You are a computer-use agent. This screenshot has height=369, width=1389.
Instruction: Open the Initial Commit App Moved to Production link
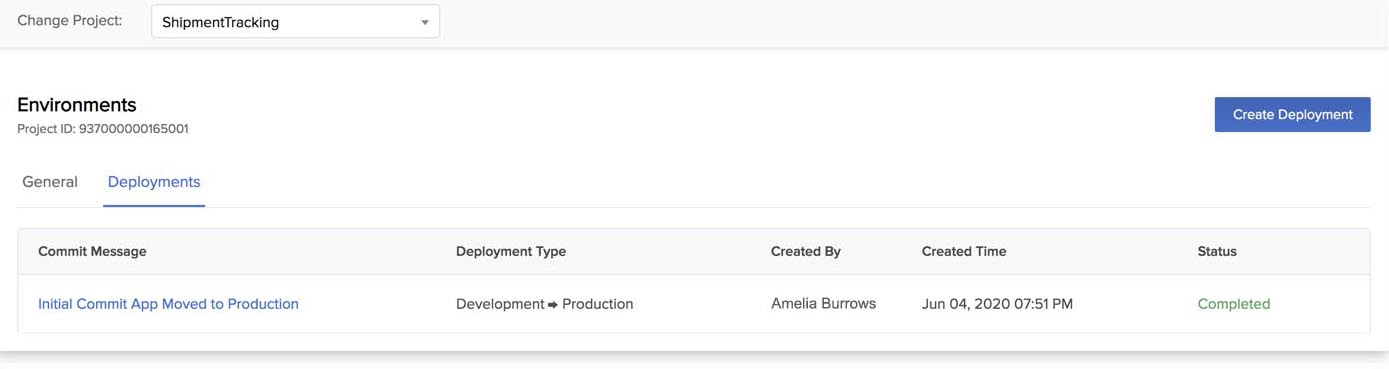click(168, 304)
